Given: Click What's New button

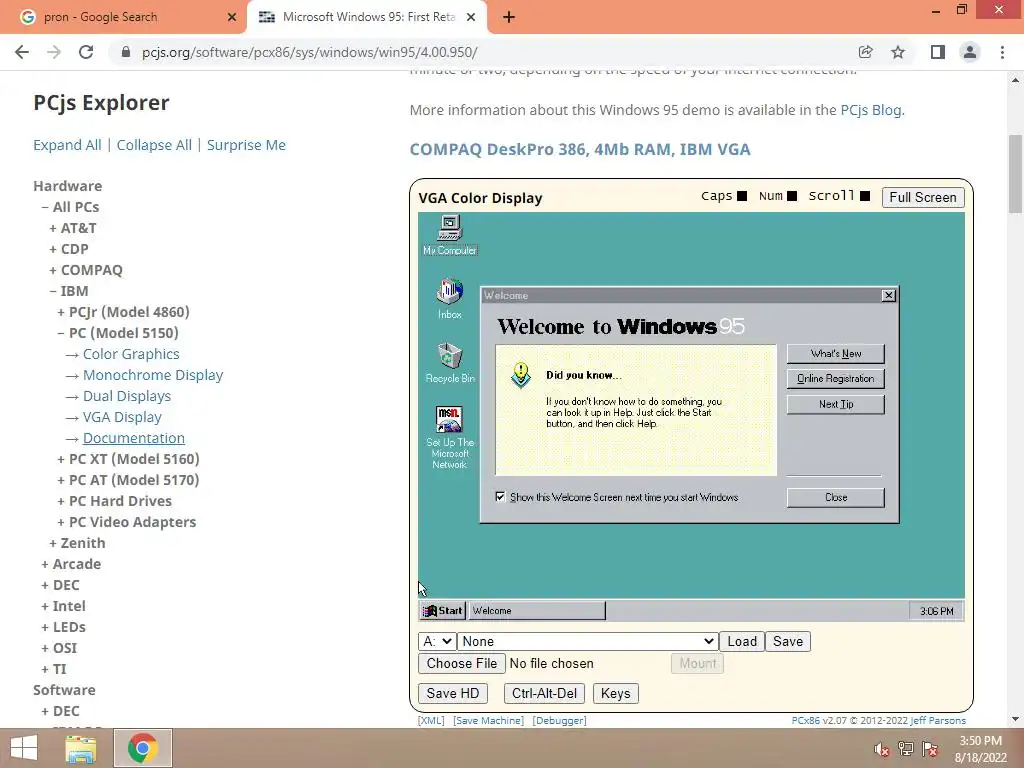Looking at the screenshot, I should [835, 353].
